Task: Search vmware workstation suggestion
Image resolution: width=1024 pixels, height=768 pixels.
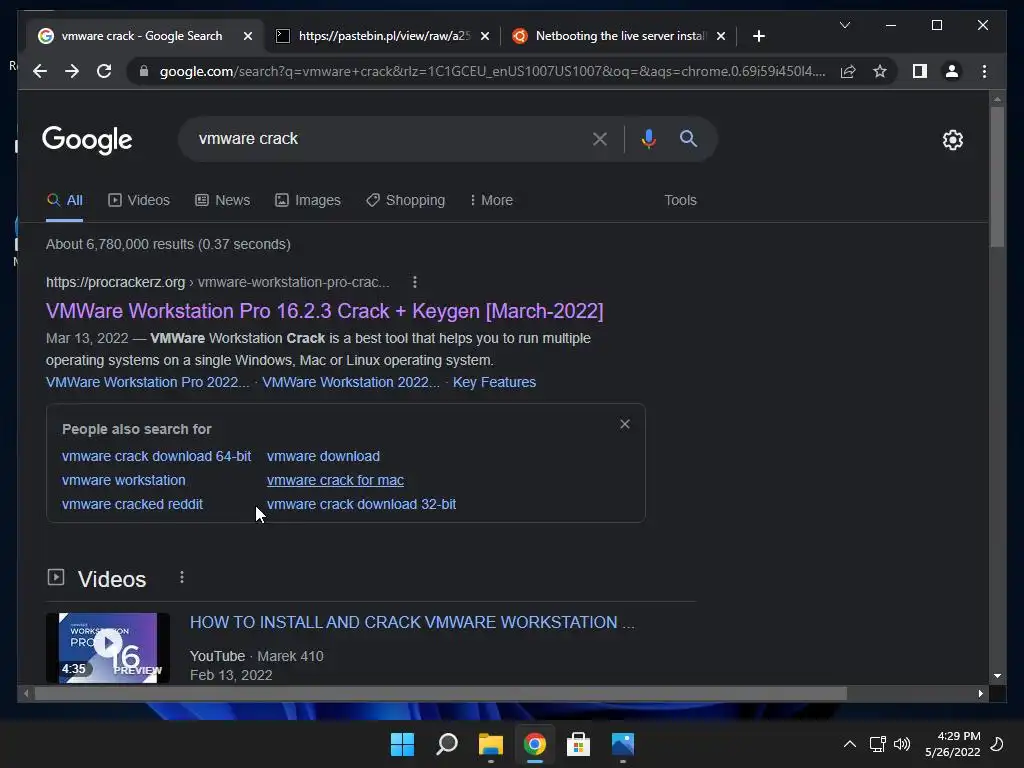Action: coord(123,481)
